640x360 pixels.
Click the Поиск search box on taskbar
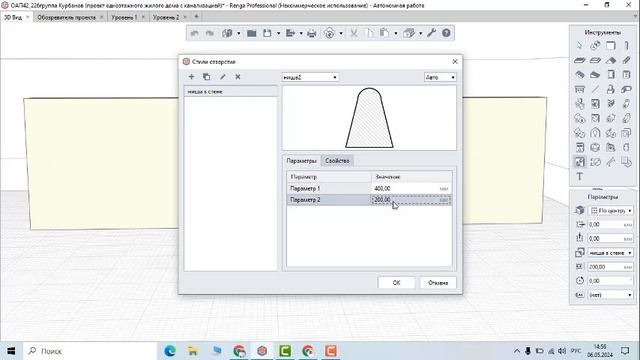[x=90, y=351]
